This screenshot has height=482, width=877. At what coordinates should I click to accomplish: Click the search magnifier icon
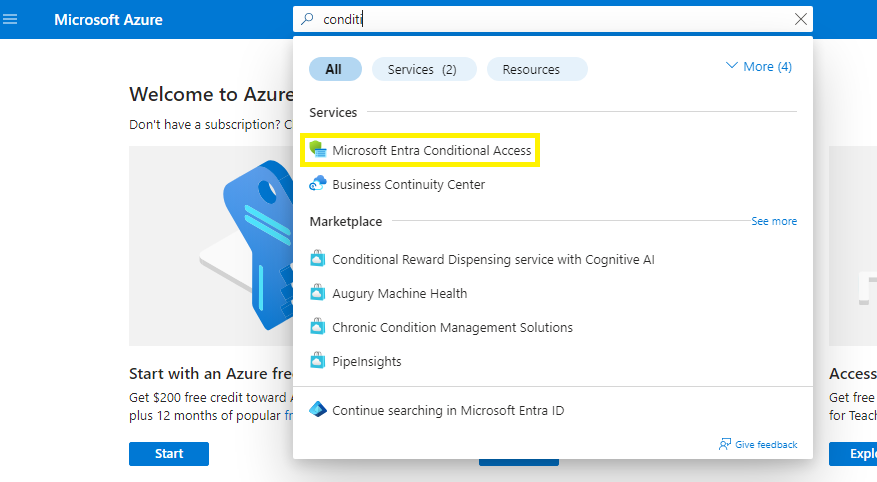(307, 19)
